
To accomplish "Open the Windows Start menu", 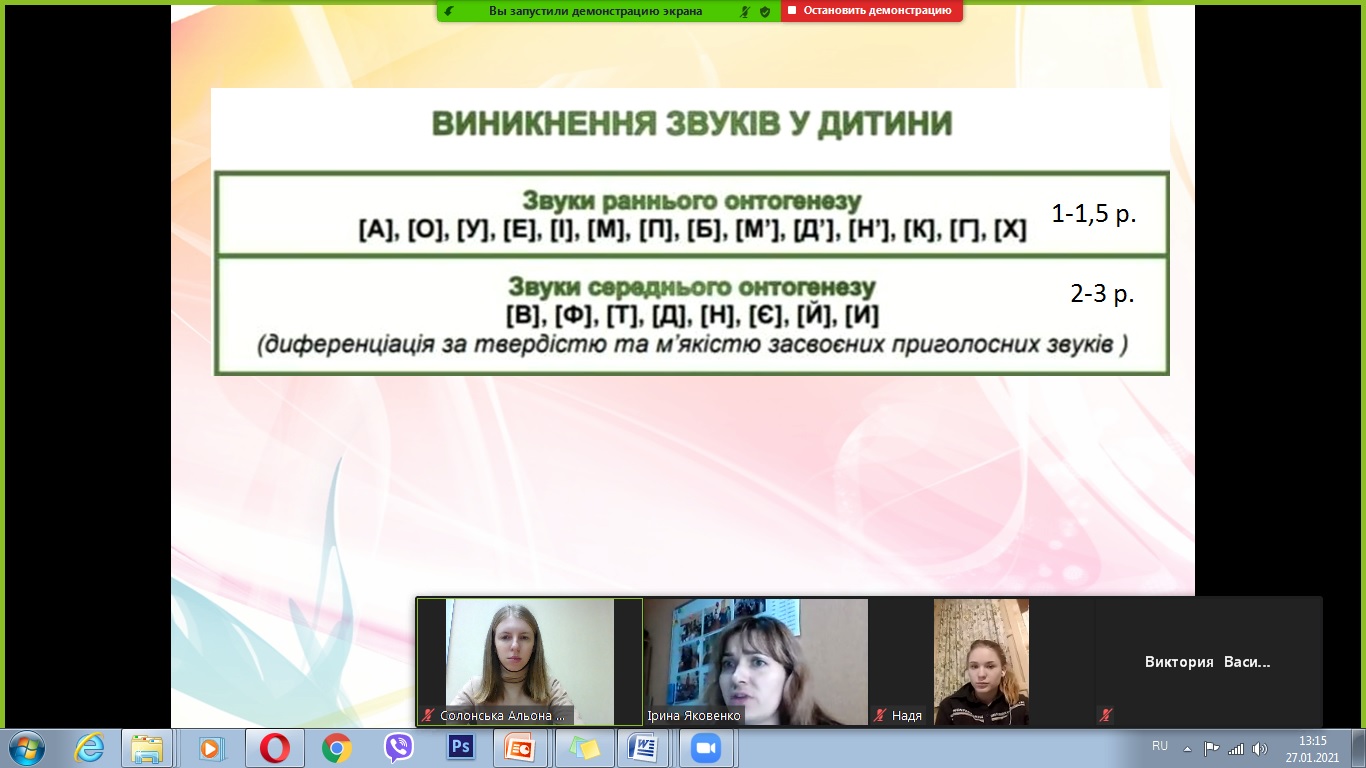I will 25,748.
